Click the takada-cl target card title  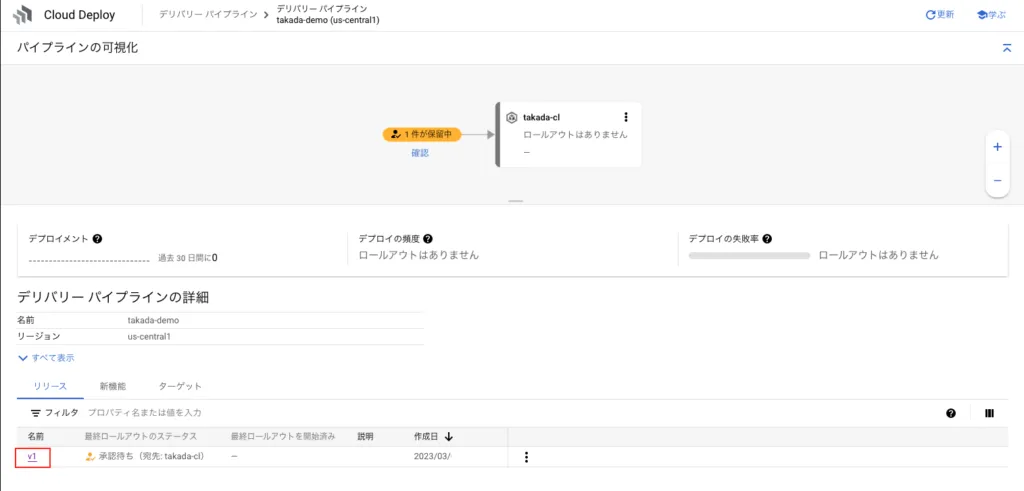point(541,118)
